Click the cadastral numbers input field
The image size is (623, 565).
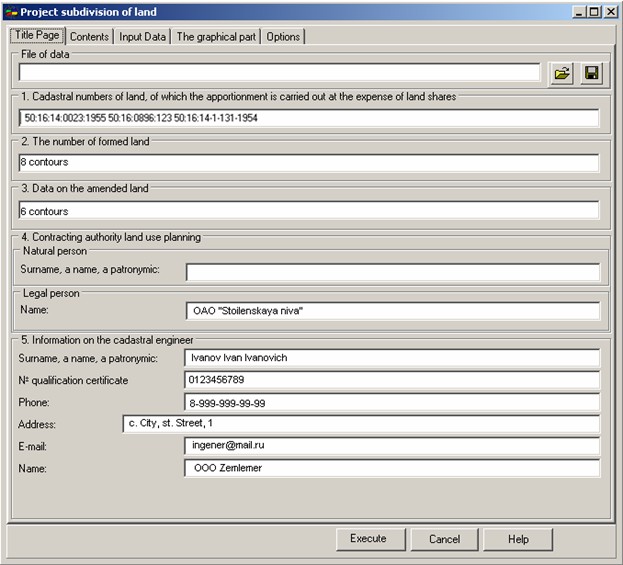coord(309,118)
